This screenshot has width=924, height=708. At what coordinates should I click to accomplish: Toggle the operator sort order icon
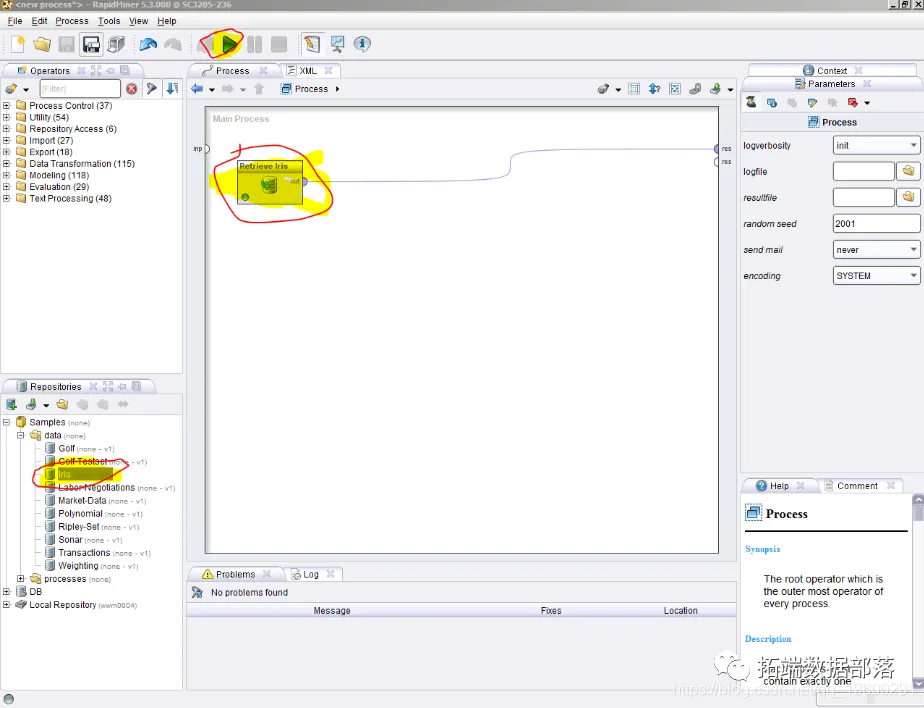[172, 88]
